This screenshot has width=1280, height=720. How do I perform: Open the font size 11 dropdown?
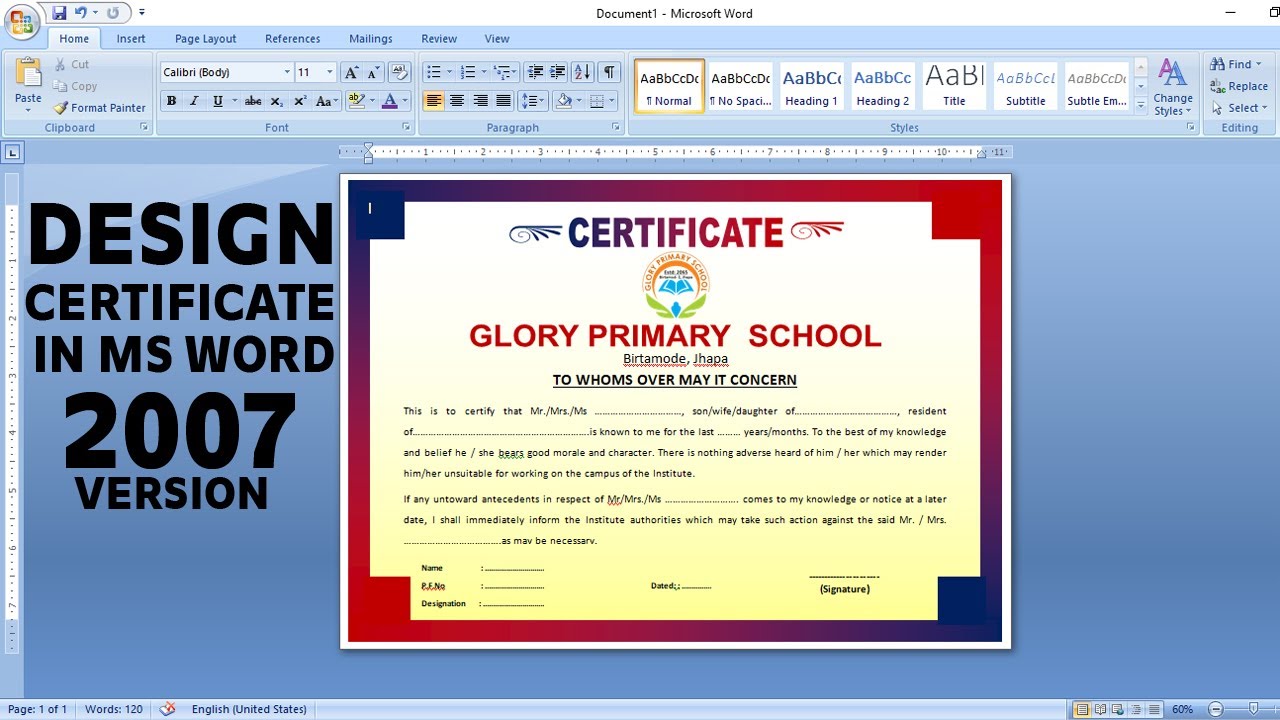330,72
